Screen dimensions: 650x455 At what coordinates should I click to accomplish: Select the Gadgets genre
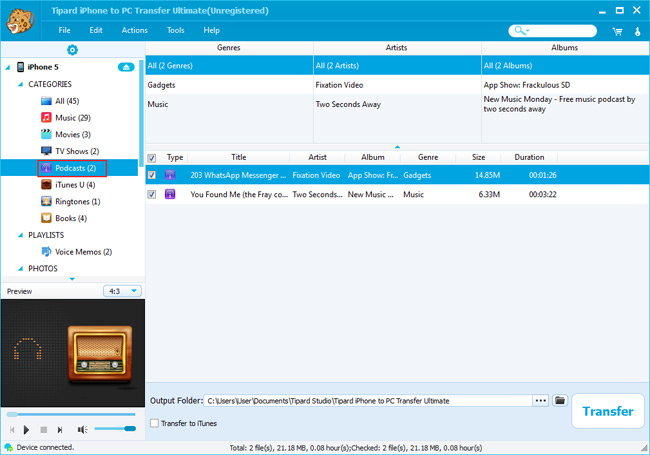tap(229, 85)
